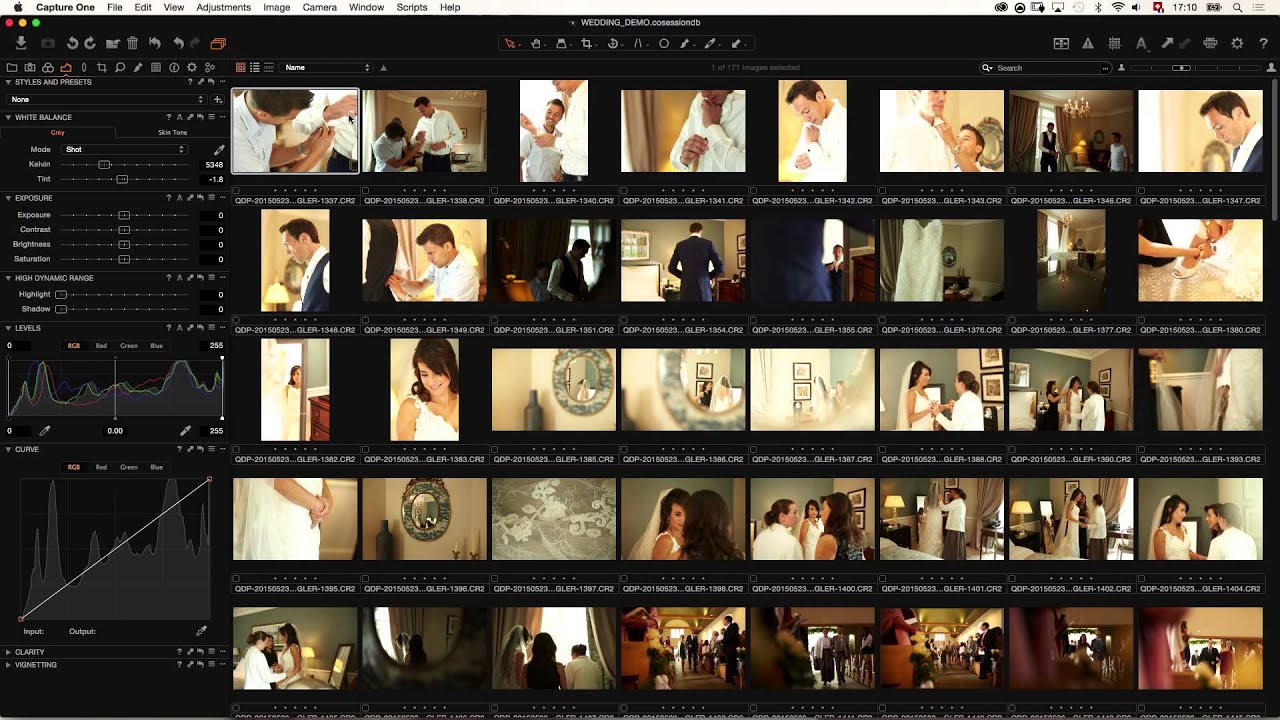Open White Balance panel help question mark
Screen dimensions: 1280x720
tap(168, 117)
